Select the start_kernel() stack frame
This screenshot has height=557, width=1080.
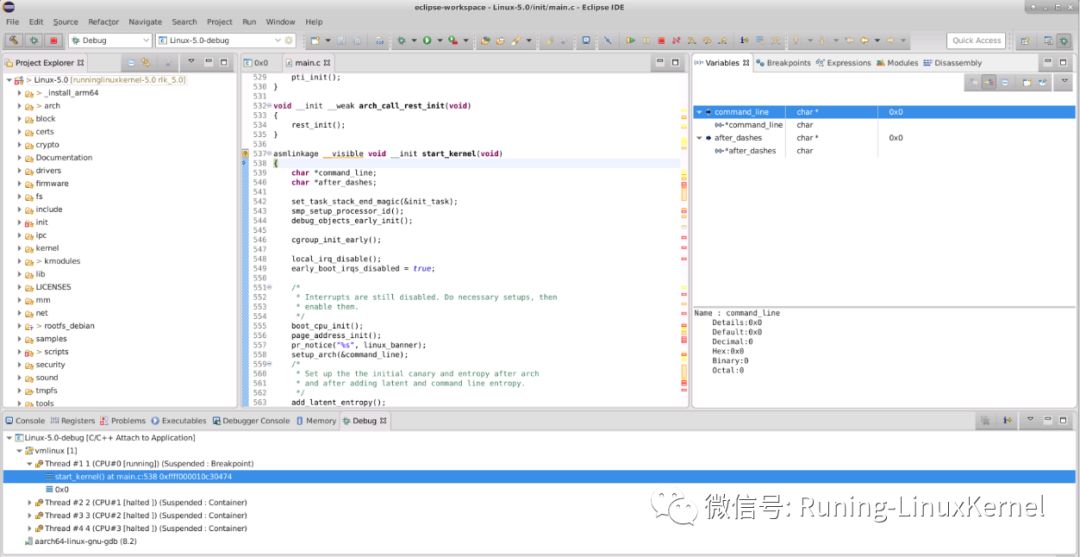[539, 476]
